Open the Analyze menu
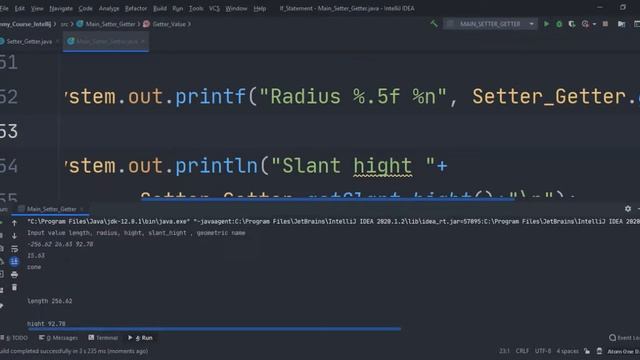640x360 pixels. click(x=109, y=8)
